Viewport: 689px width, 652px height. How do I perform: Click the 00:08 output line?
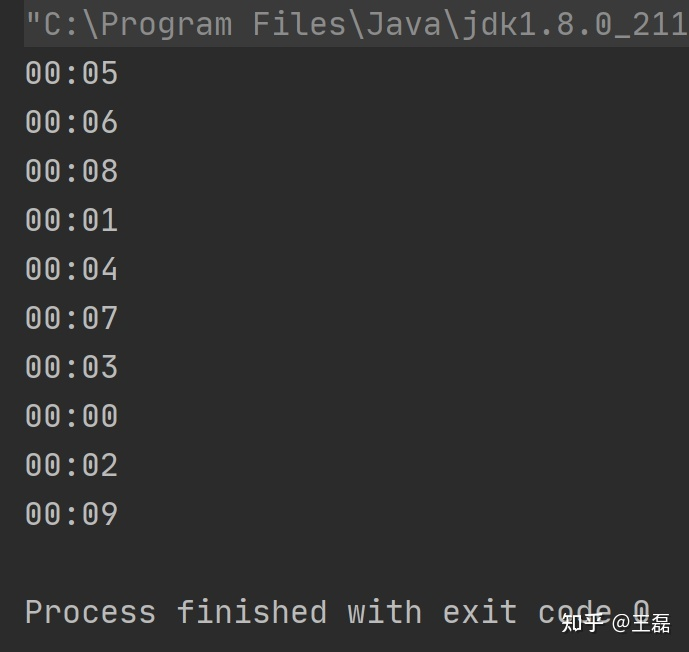coord(71,171)
